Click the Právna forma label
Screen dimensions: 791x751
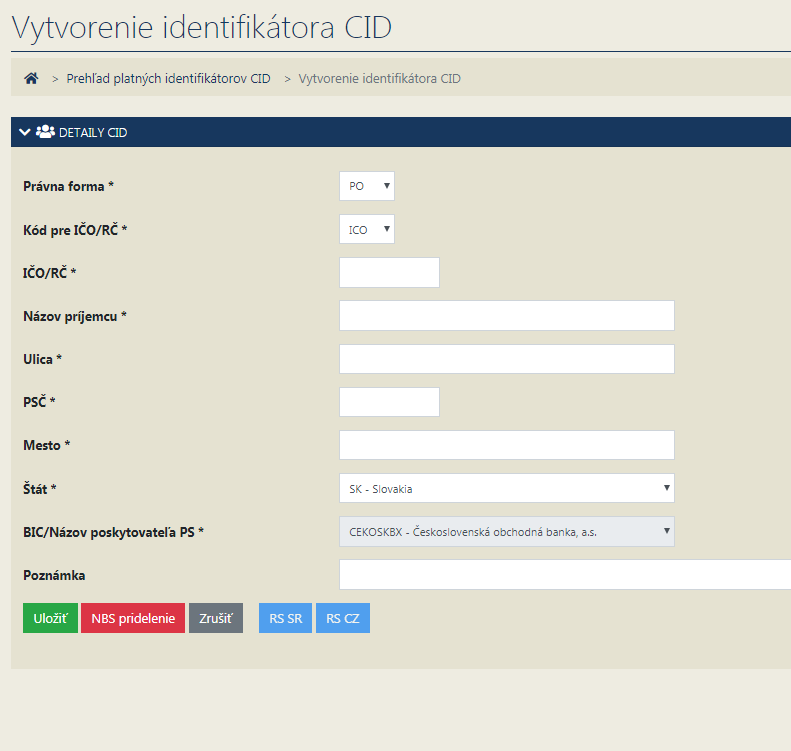click(69, 187)
